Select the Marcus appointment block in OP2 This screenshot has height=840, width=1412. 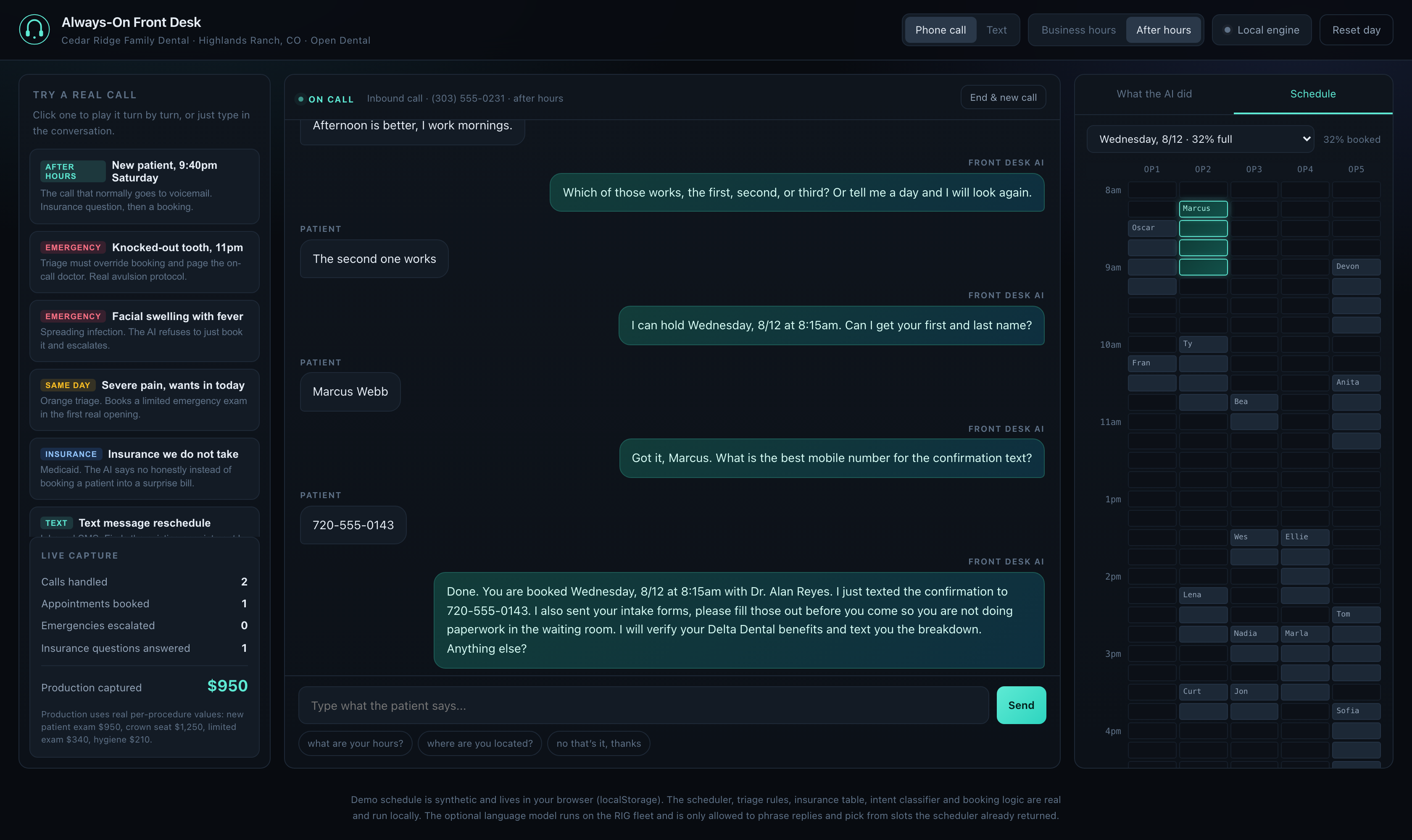pyautogui.click(x=1203, y=209)
